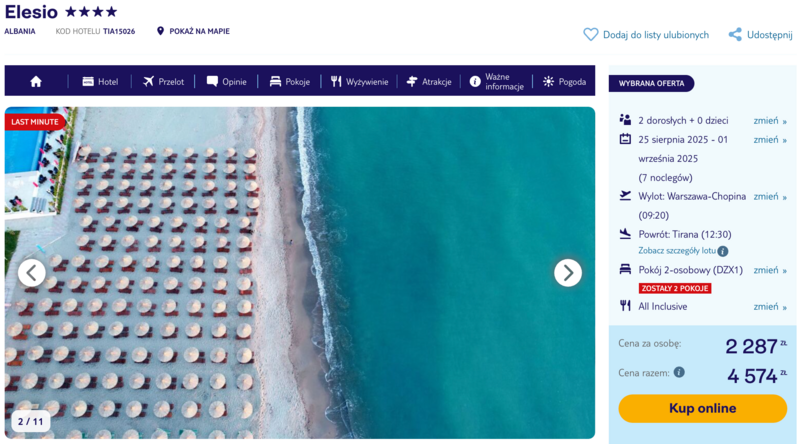This screenshot has height=444, width=800.
Task: Click the Cena razem info icon
Action: pos(679,372)
